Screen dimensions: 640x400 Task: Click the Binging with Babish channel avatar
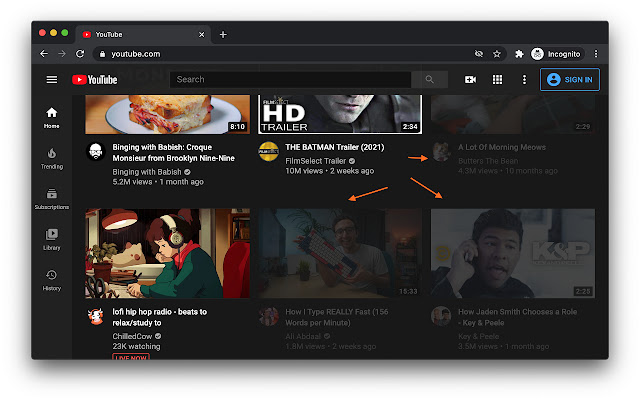point(96,152)
